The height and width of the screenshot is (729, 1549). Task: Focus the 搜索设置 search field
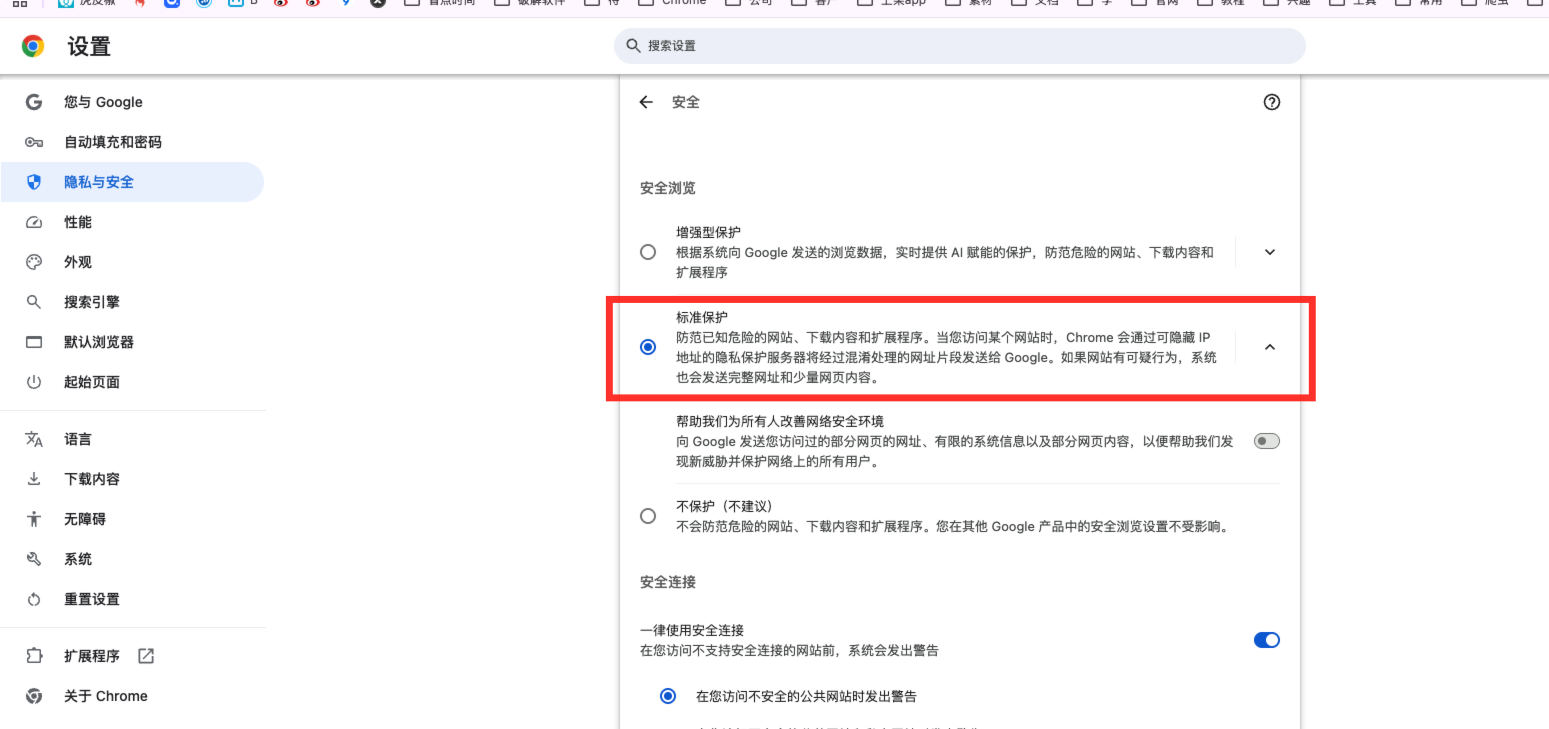point(960,46)
